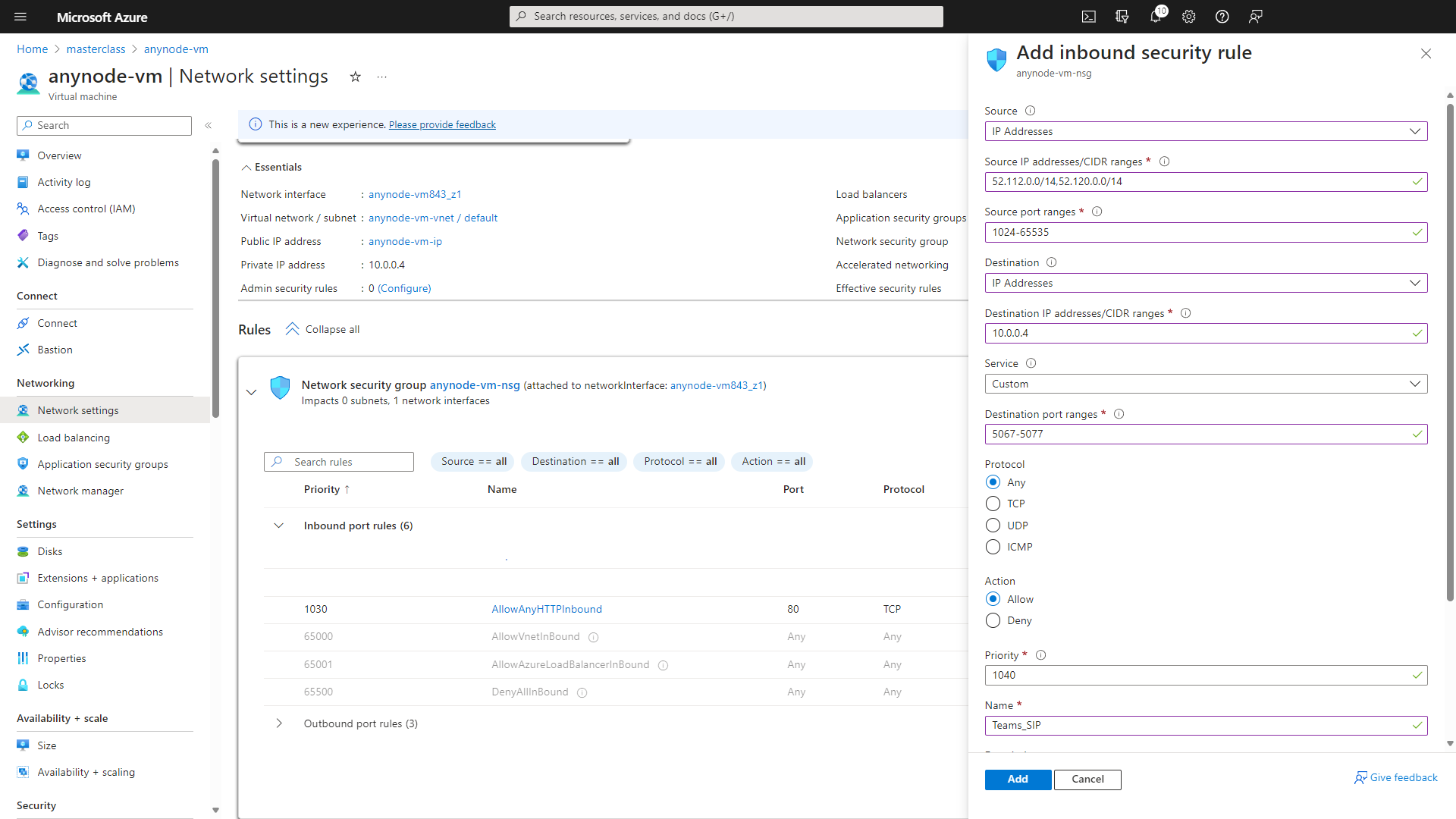Show info for DenyAllInBound rule
The width and height of the screenshot is (1456, 819).
coord(582,692)
